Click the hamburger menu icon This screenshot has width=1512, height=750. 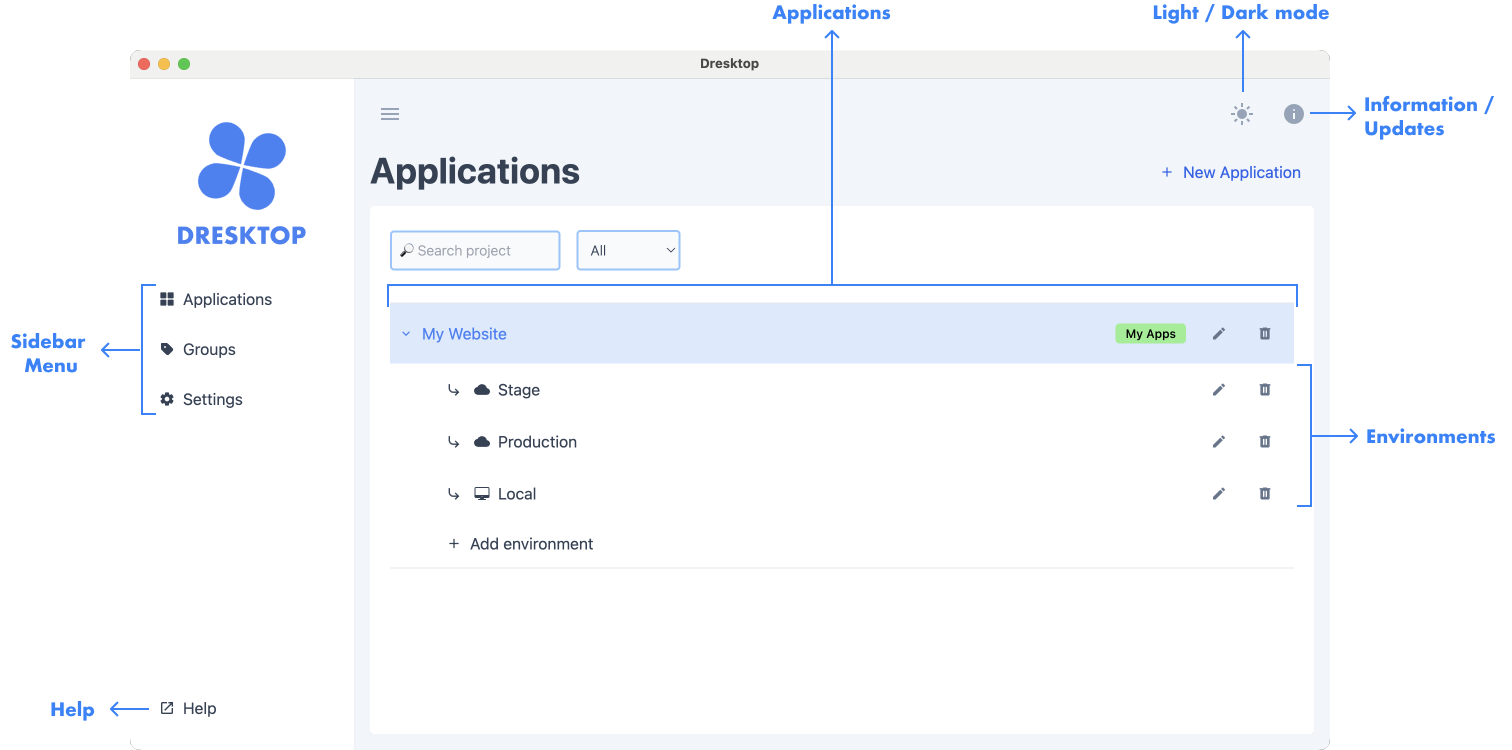(x=389, y=114)
